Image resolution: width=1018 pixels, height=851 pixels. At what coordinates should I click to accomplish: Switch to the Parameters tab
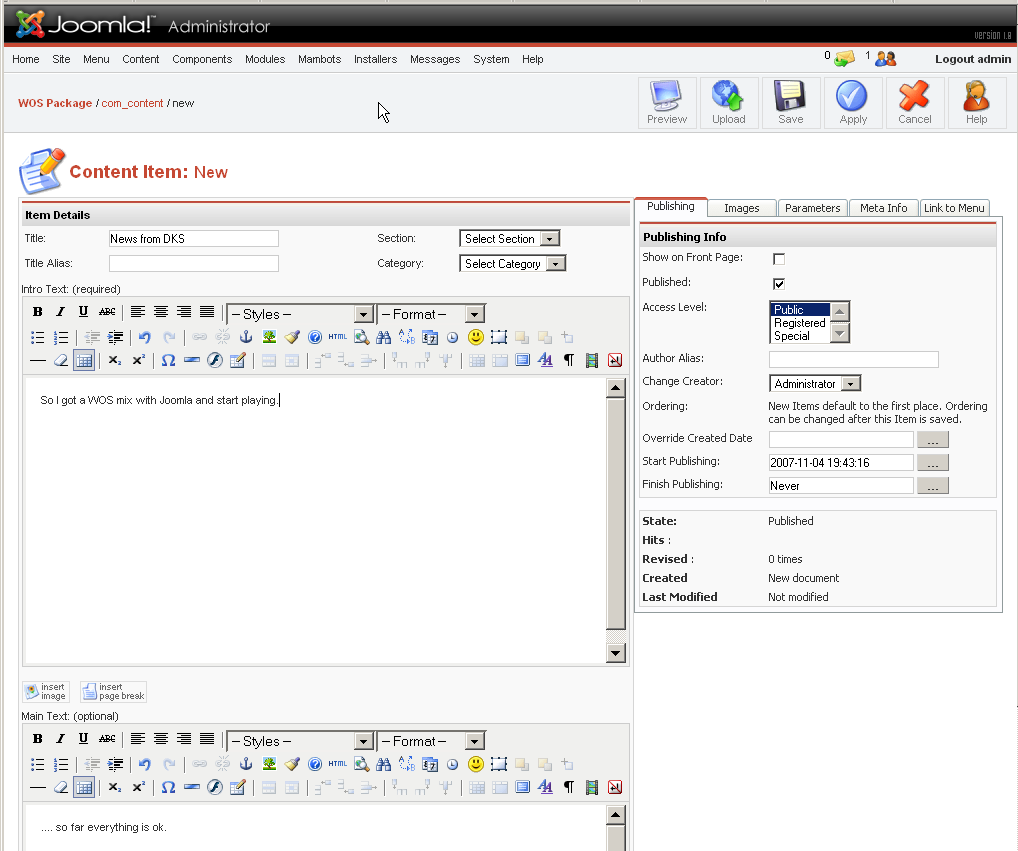click(812, 208)
